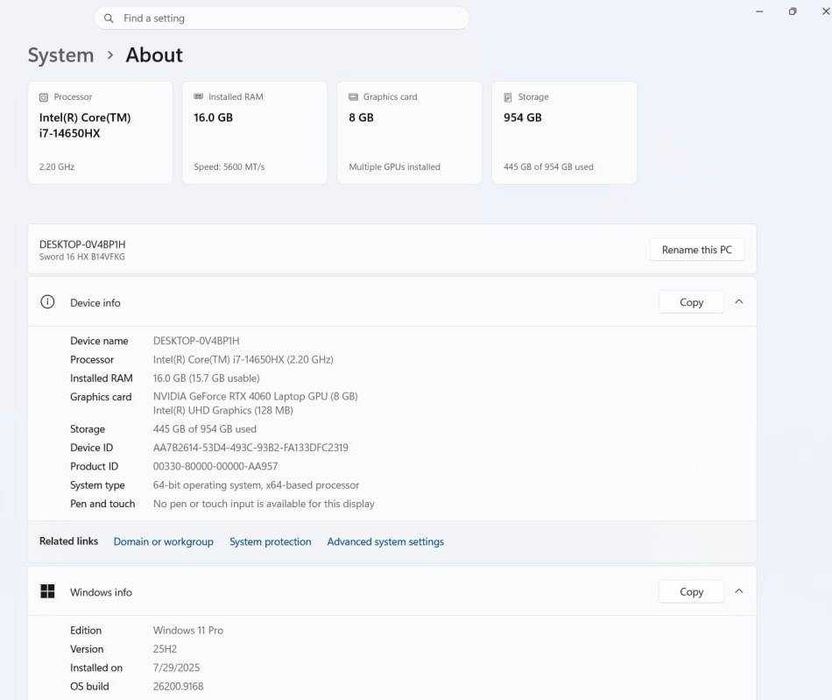Viewport: 832px width, 700px height.
Task: Click 'Speed: 5600 MT/s' in RAM card
Action: (229, 167)
